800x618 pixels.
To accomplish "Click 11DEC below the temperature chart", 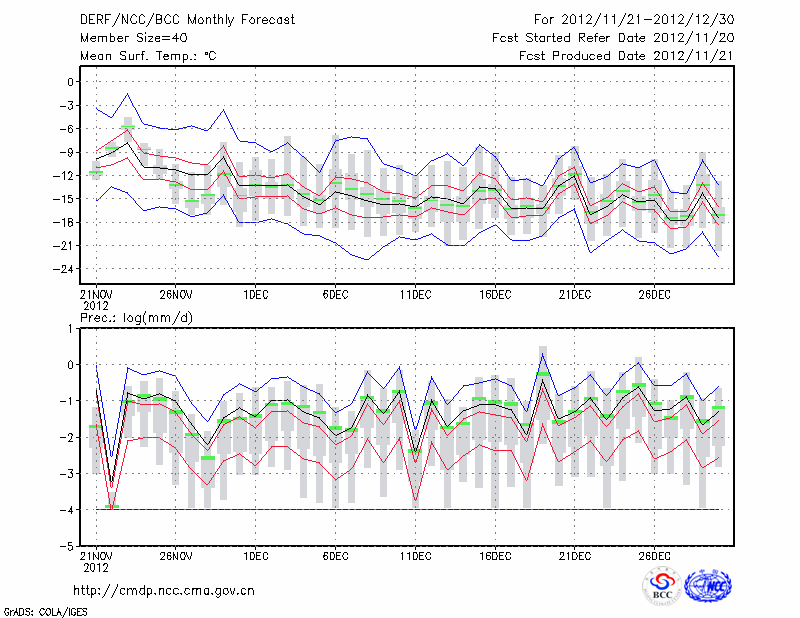I will coord(415,294).
